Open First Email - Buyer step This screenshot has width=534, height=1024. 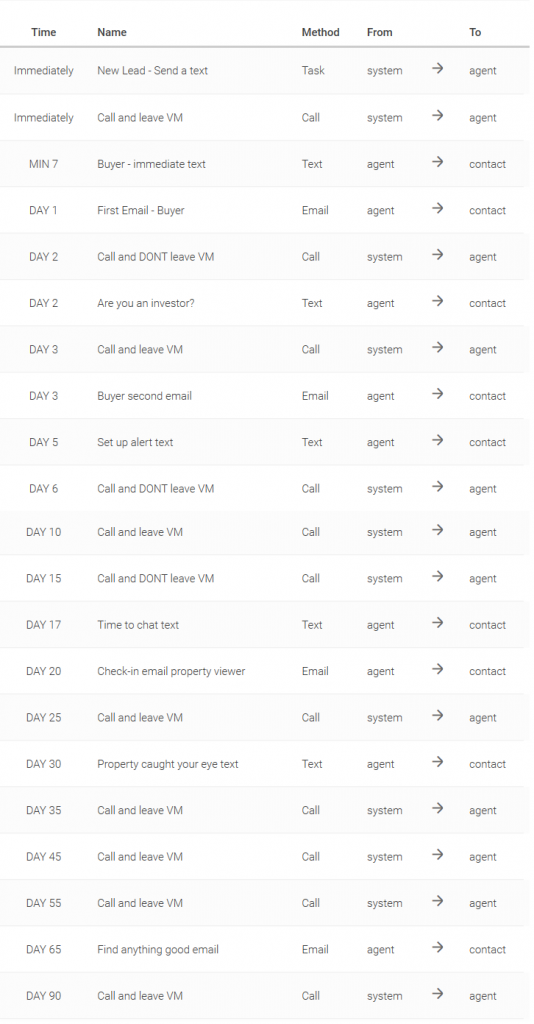pyautogui.click(x=141, y=210)
